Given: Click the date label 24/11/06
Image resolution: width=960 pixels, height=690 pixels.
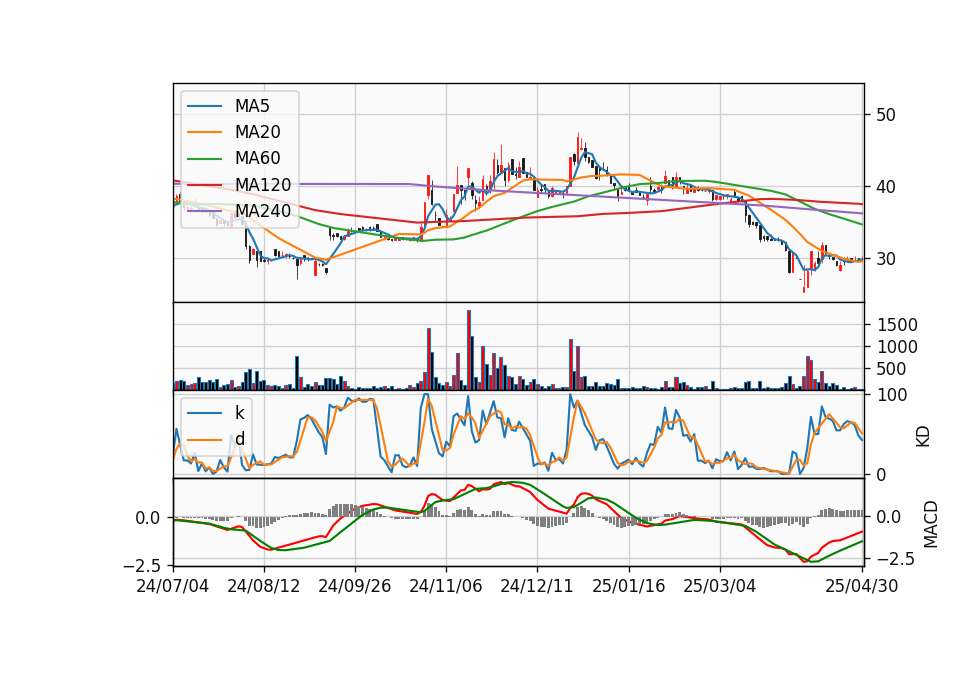Looking at the screenshot, I should (446, 587).
